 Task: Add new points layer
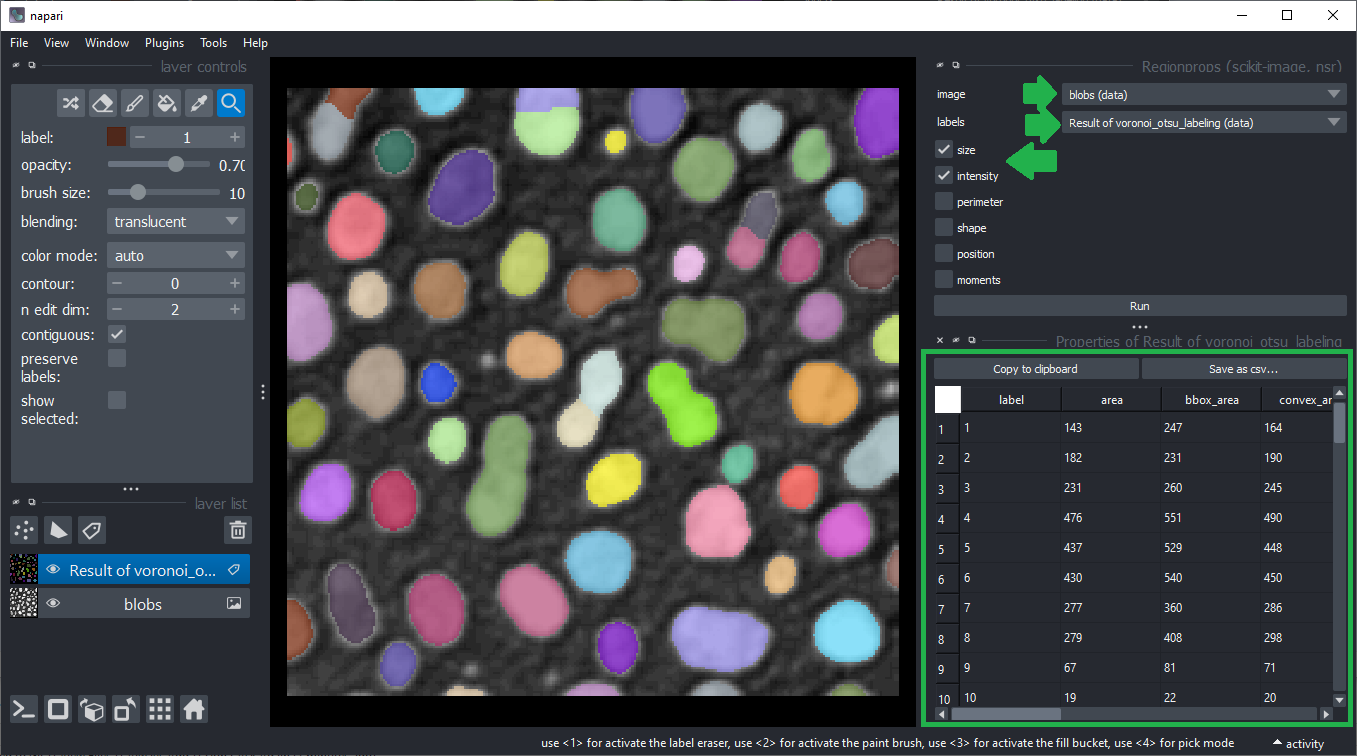pos(24,530)
